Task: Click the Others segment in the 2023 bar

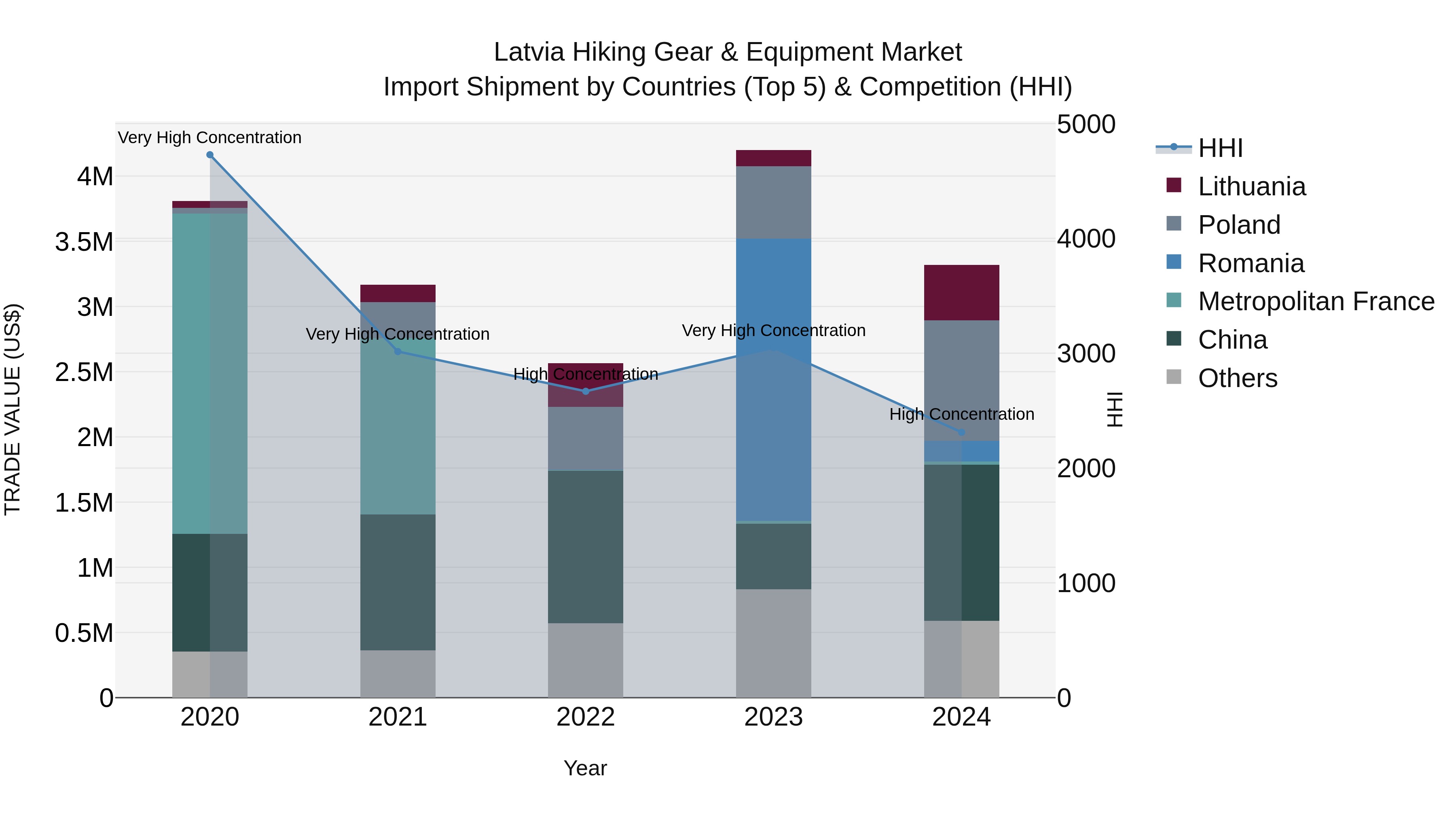Action: (x=773, y=643)
